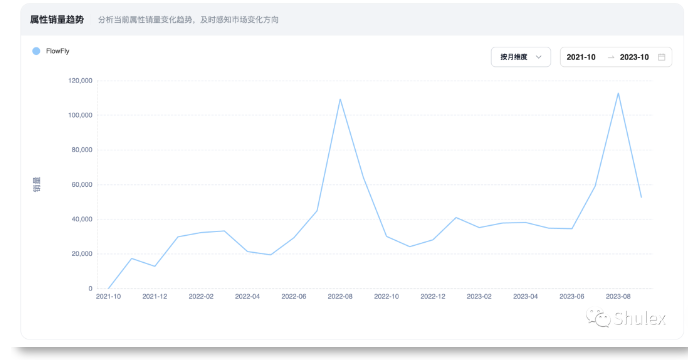
Task: Click the 2023-02 x-axis label
Action: (479, 296)
